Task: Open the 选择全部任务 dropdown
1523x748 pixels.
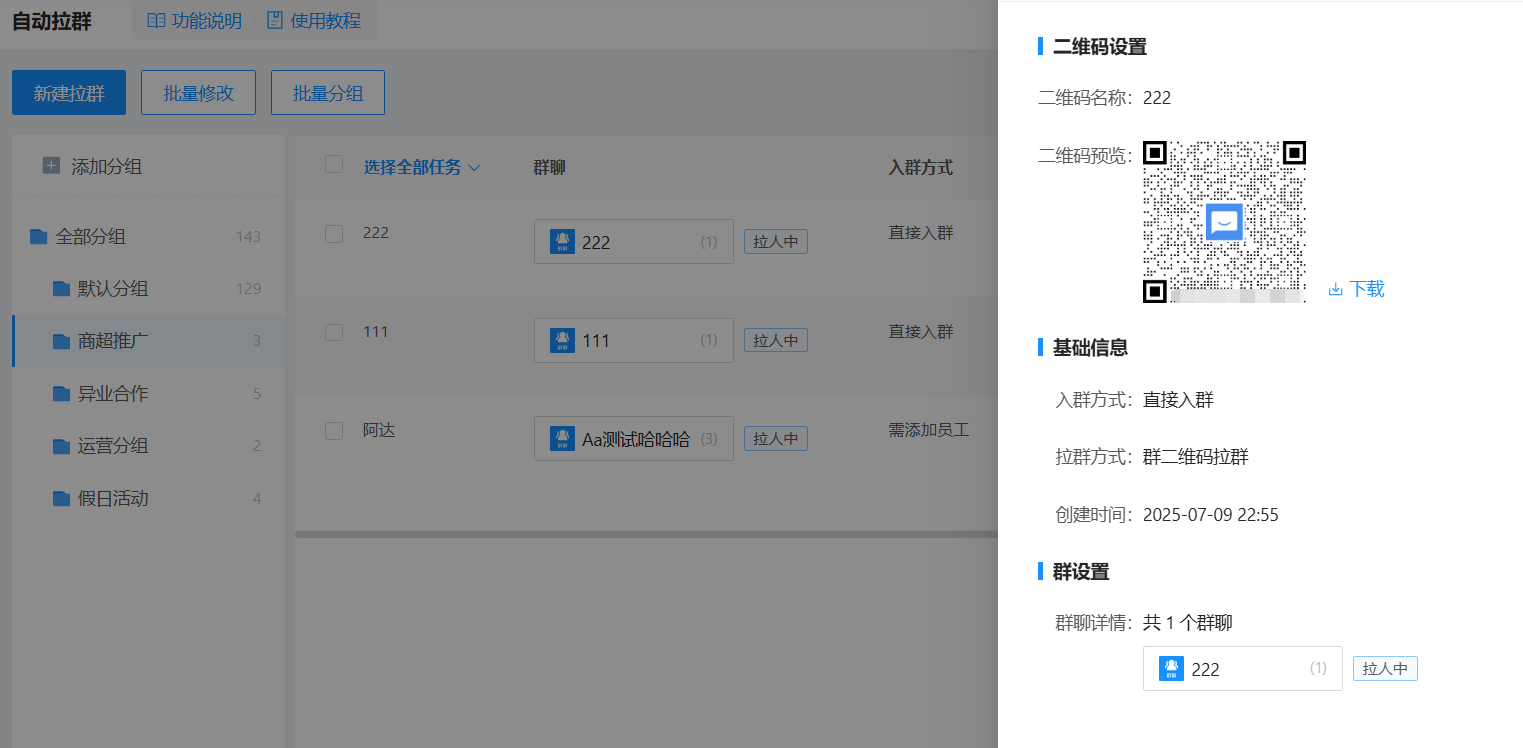Action: pyautogui.click(x=422, y=167)
